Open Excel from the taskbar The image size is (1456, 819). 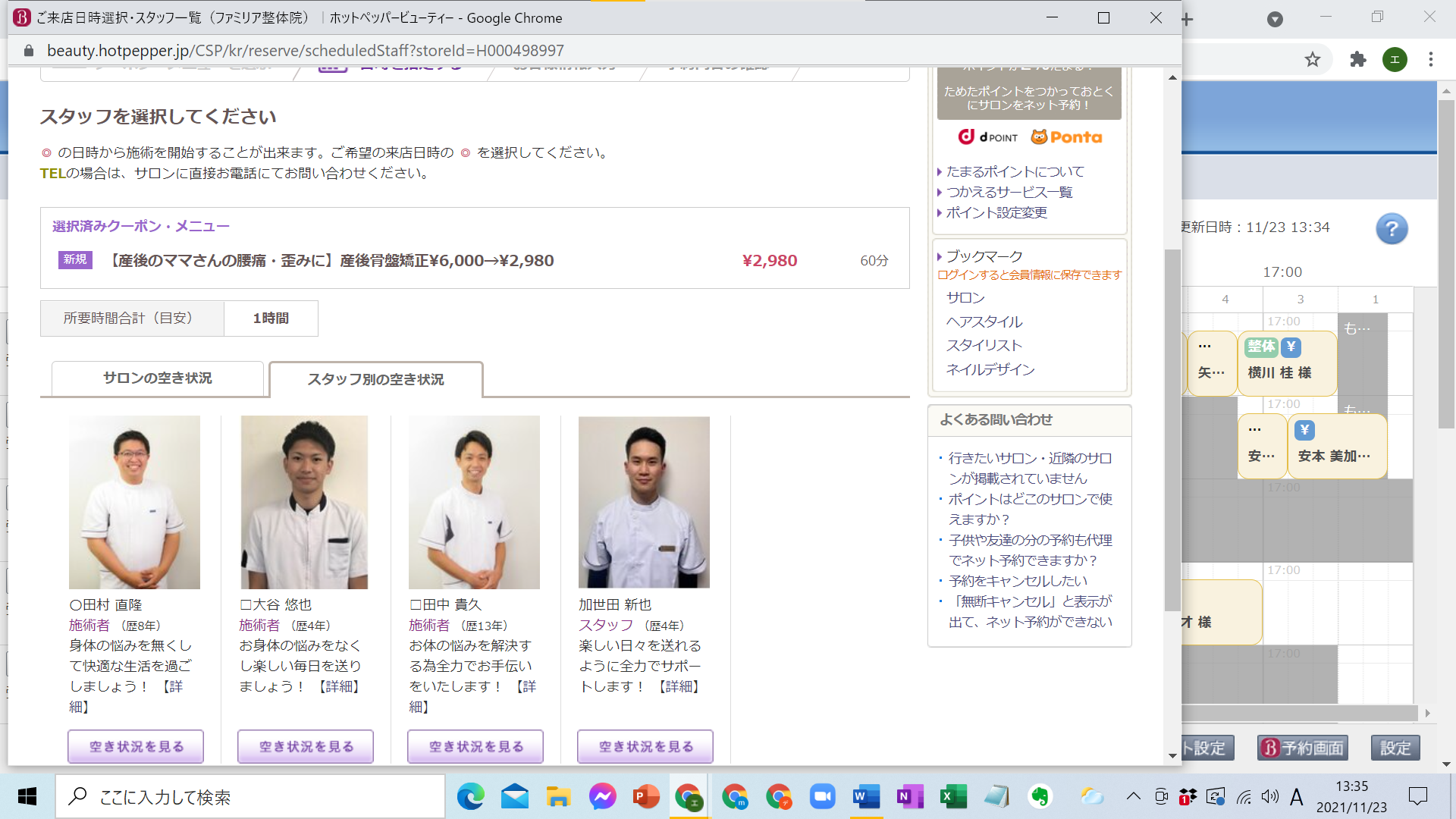[953, 797]
